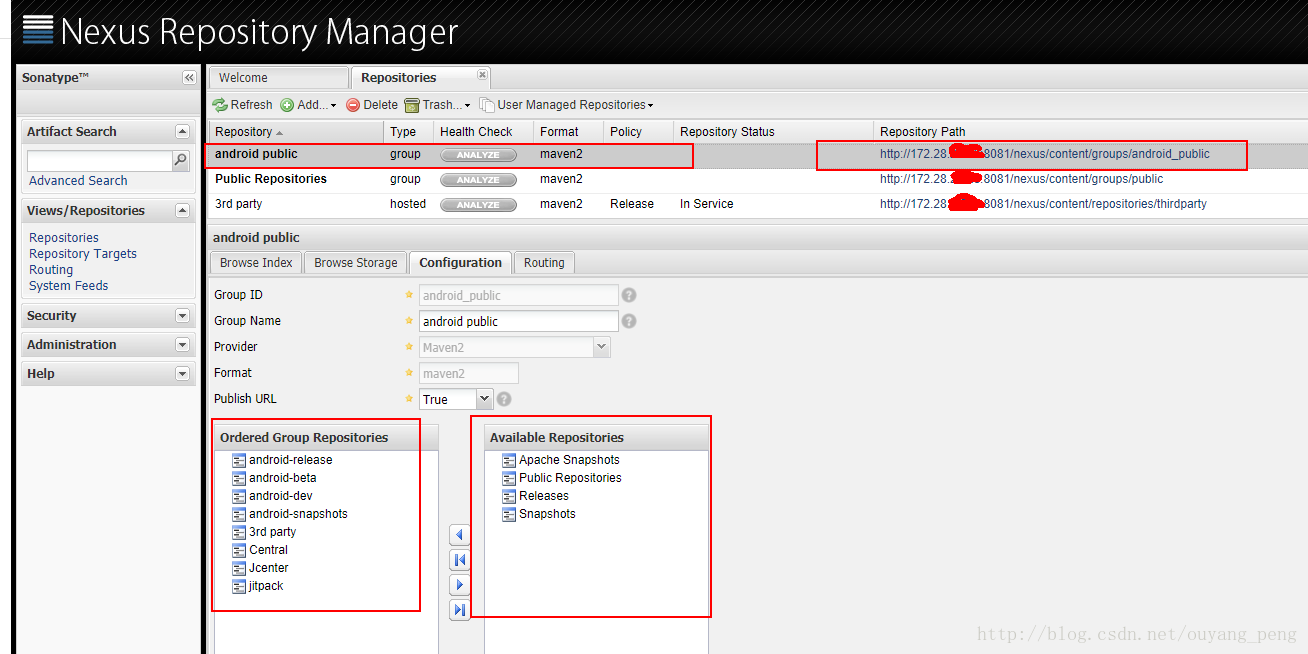Select the Configuration tab
Viewport: 1308px width, 654px height.
point(460,263)
